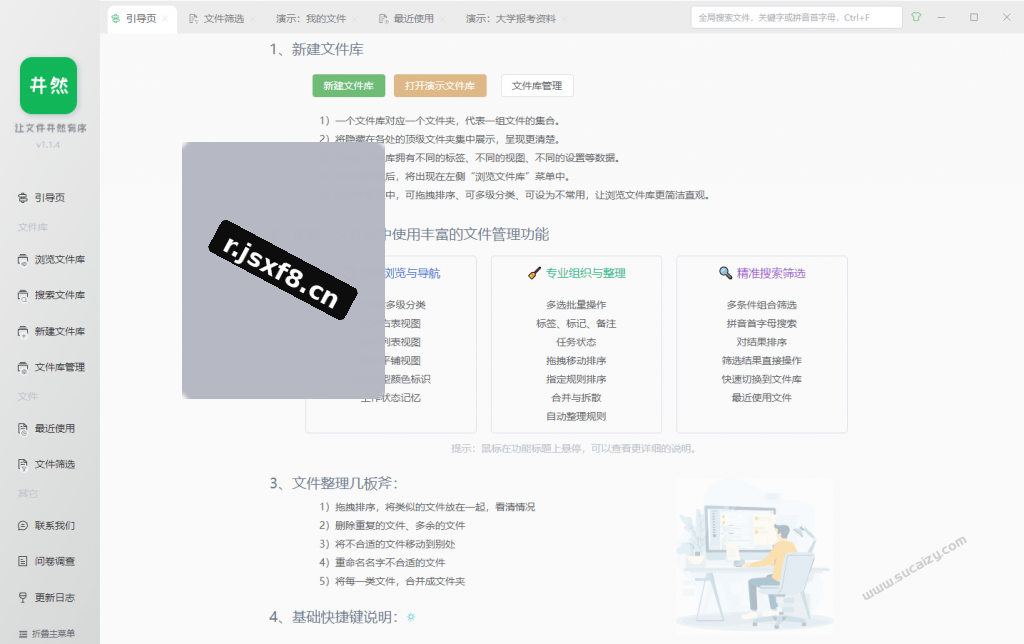Switch to the 演示:大学报考资料 tab
The width and height of the screenshot is (1024, 644).
511,19
